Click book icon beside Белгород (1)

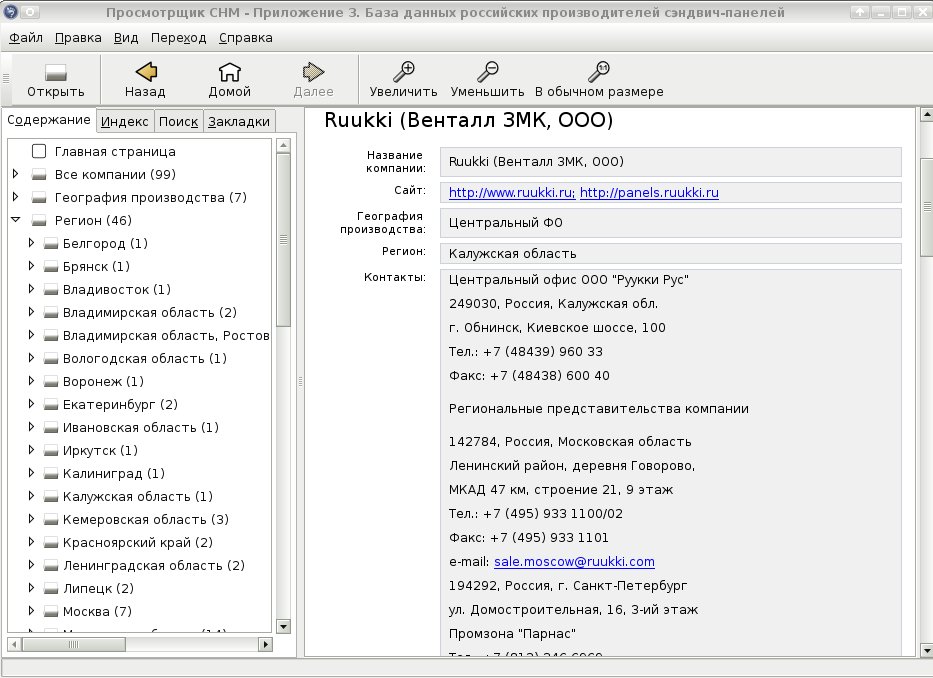(x=51, y=243)
